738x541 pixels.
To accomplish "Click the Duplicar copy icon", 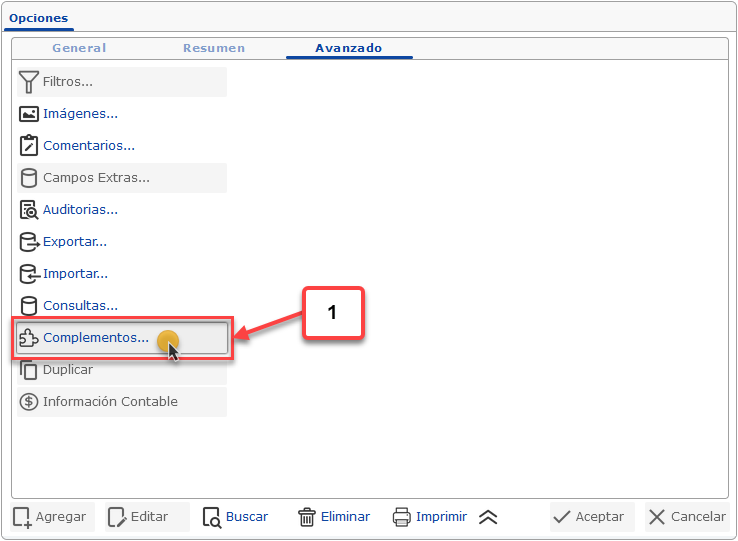I will [29, 370].
